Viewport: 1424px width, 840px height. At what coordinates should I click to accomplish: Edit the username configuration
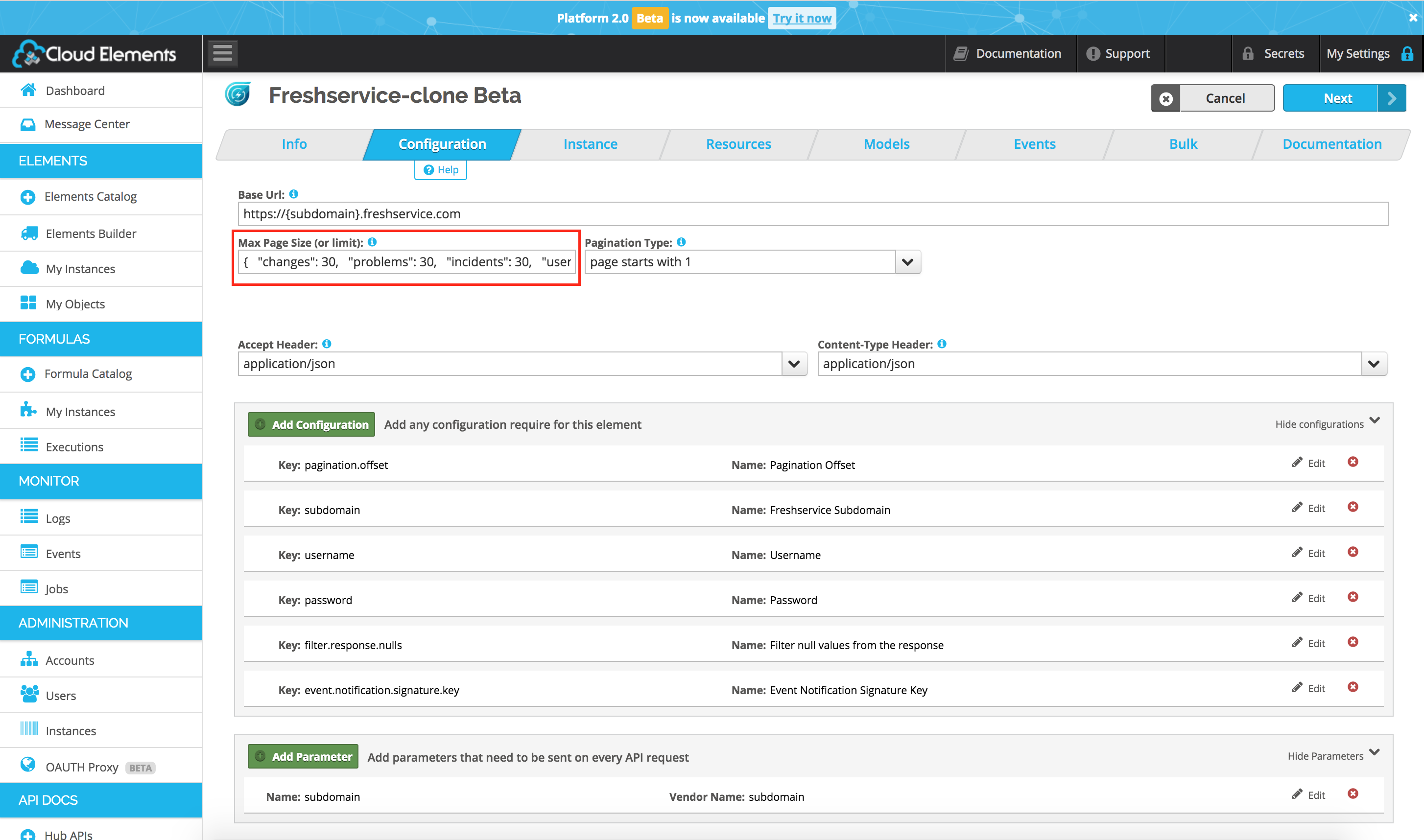click(x=1308, y=553)
